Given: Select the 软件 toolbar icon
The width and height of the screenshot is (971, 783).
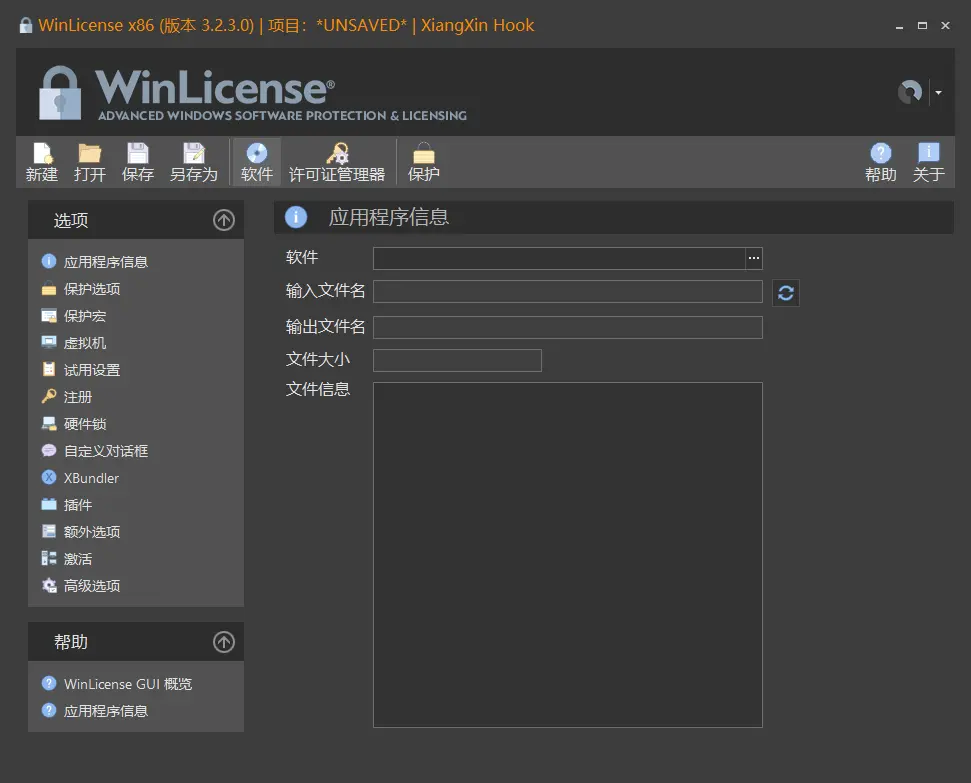Looking at the screenshot, I should [256, 162].
